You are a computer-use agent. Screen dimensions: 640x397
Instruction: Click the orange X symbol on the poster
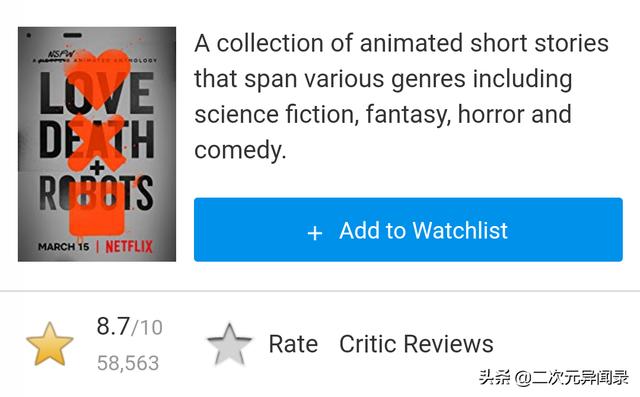(96, 142)
